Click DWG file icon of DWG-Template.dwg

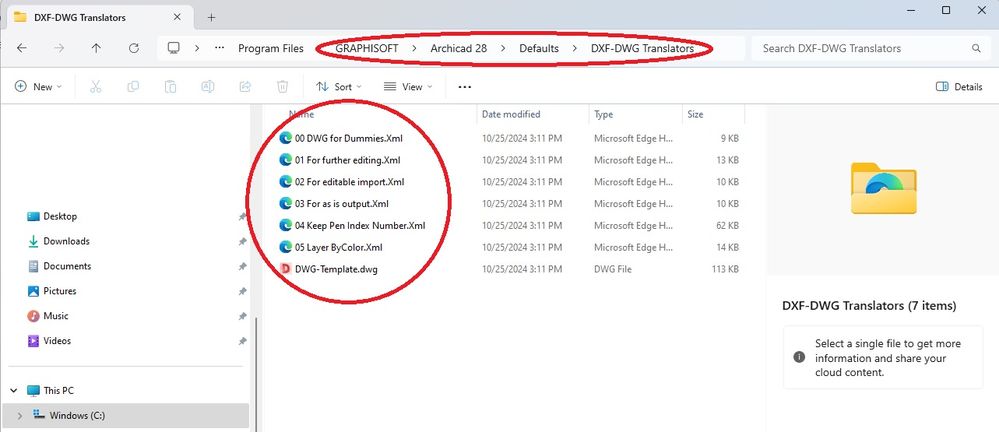click(x=285, y=269)
